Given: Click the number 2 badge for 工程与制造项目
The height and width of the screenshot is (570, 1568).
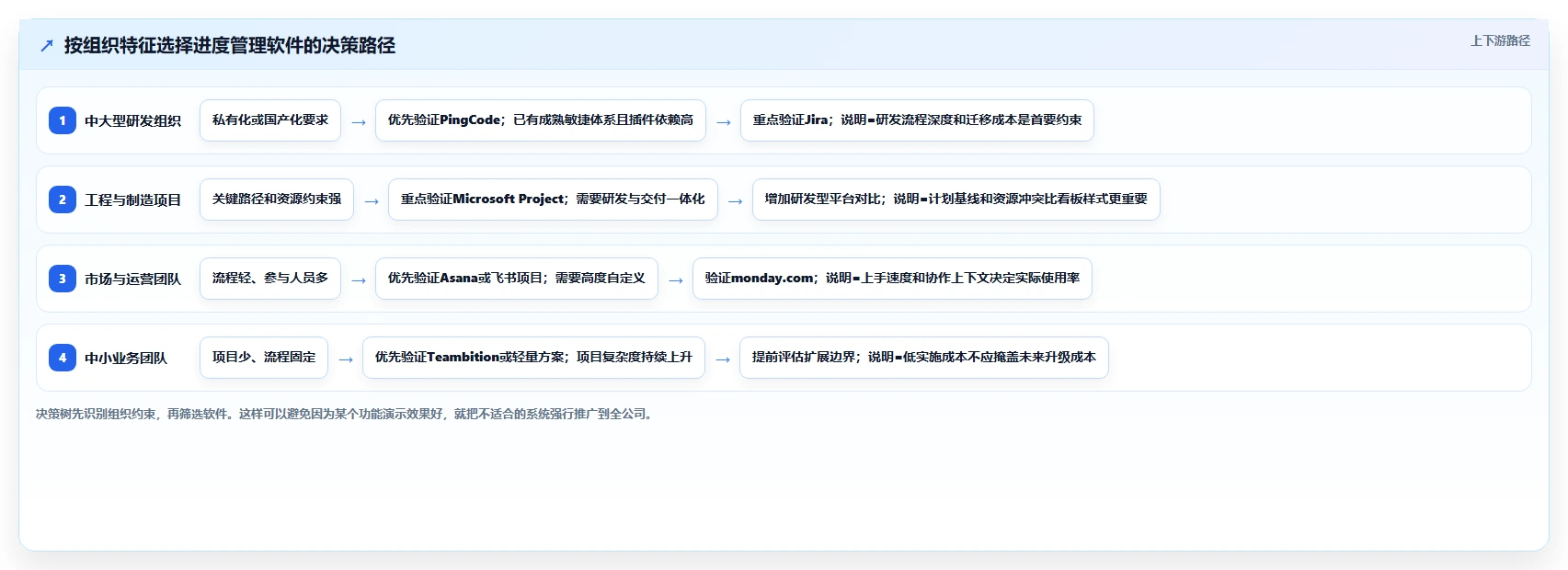Looking at the screenshot, I should (63, 199).
